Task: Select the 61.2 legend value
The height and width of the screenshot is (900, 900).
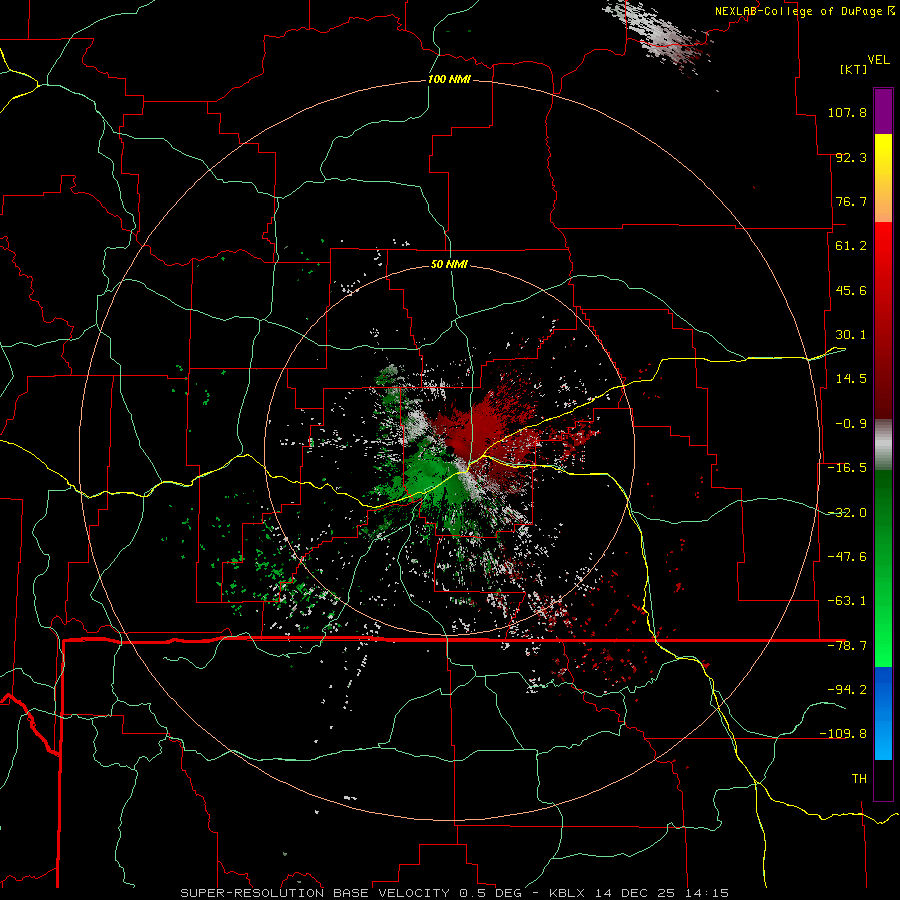Action: [851, 246]
